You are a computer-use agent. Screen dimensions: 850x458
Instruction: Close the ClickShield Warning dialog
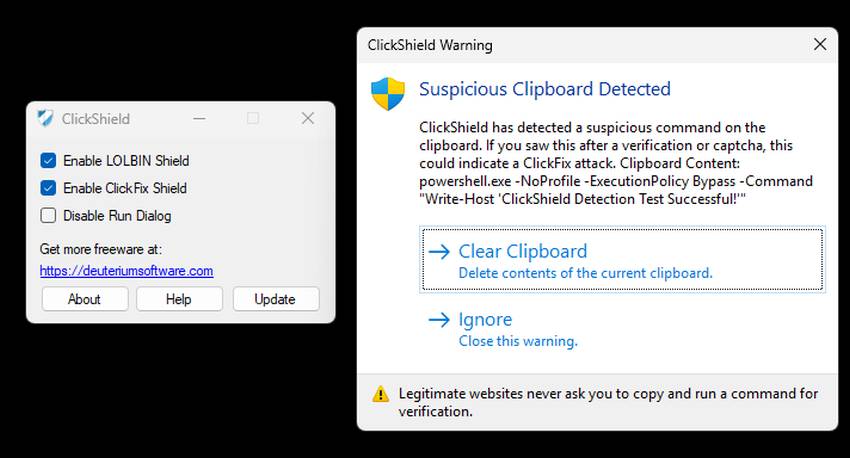point(820,44)
